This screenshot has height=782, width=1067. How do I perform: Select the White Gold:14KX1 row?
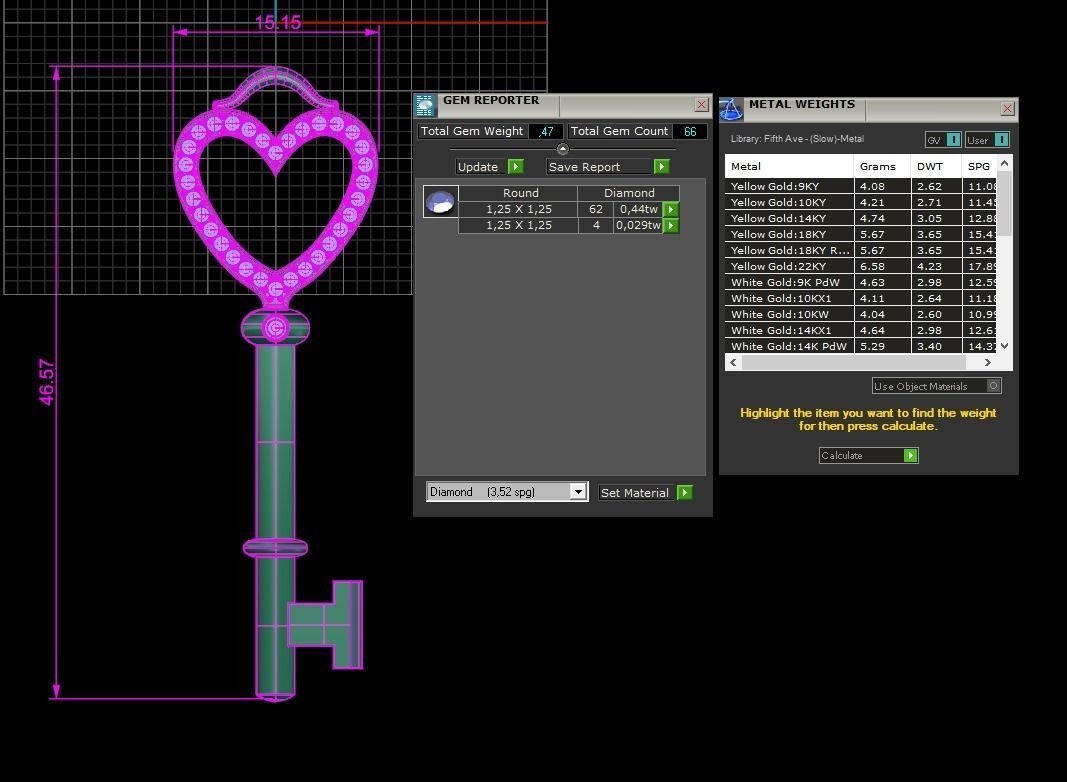861,330
